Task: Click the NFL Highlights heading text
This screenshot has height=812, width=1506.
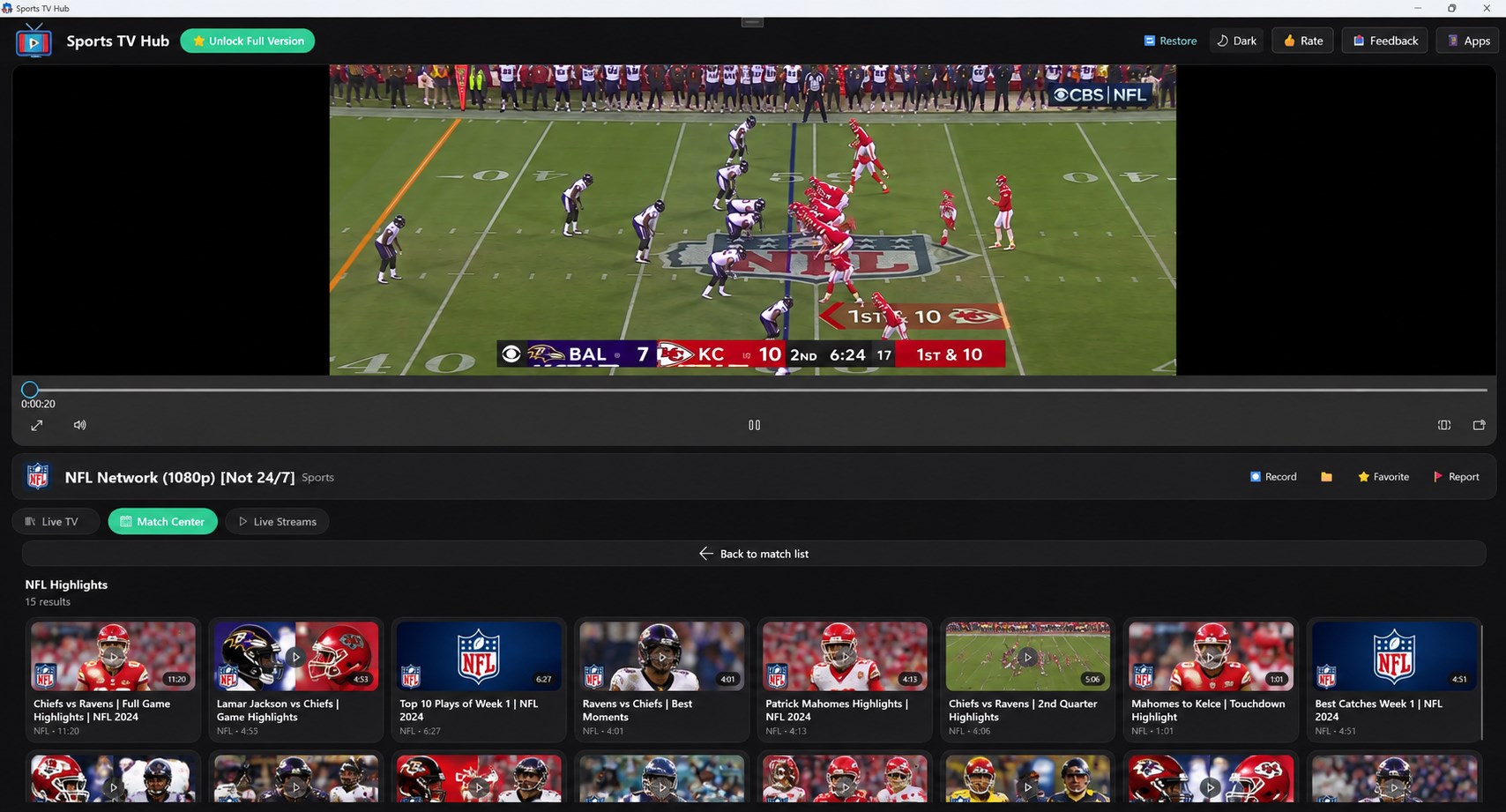Action: click(x=66, y=585)
